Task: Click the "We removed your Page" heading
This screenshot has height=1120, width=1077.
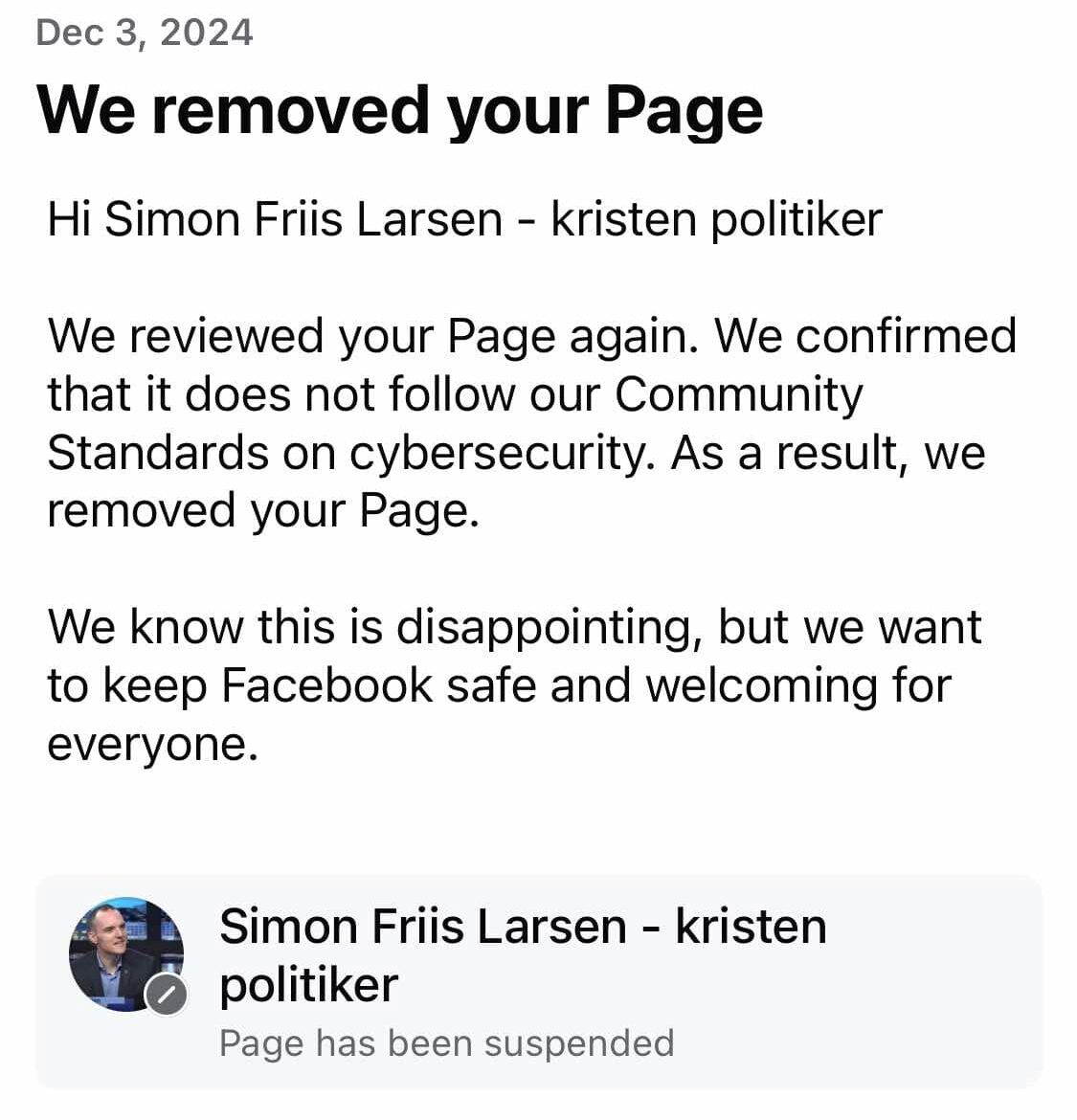Action: point(399,110)
